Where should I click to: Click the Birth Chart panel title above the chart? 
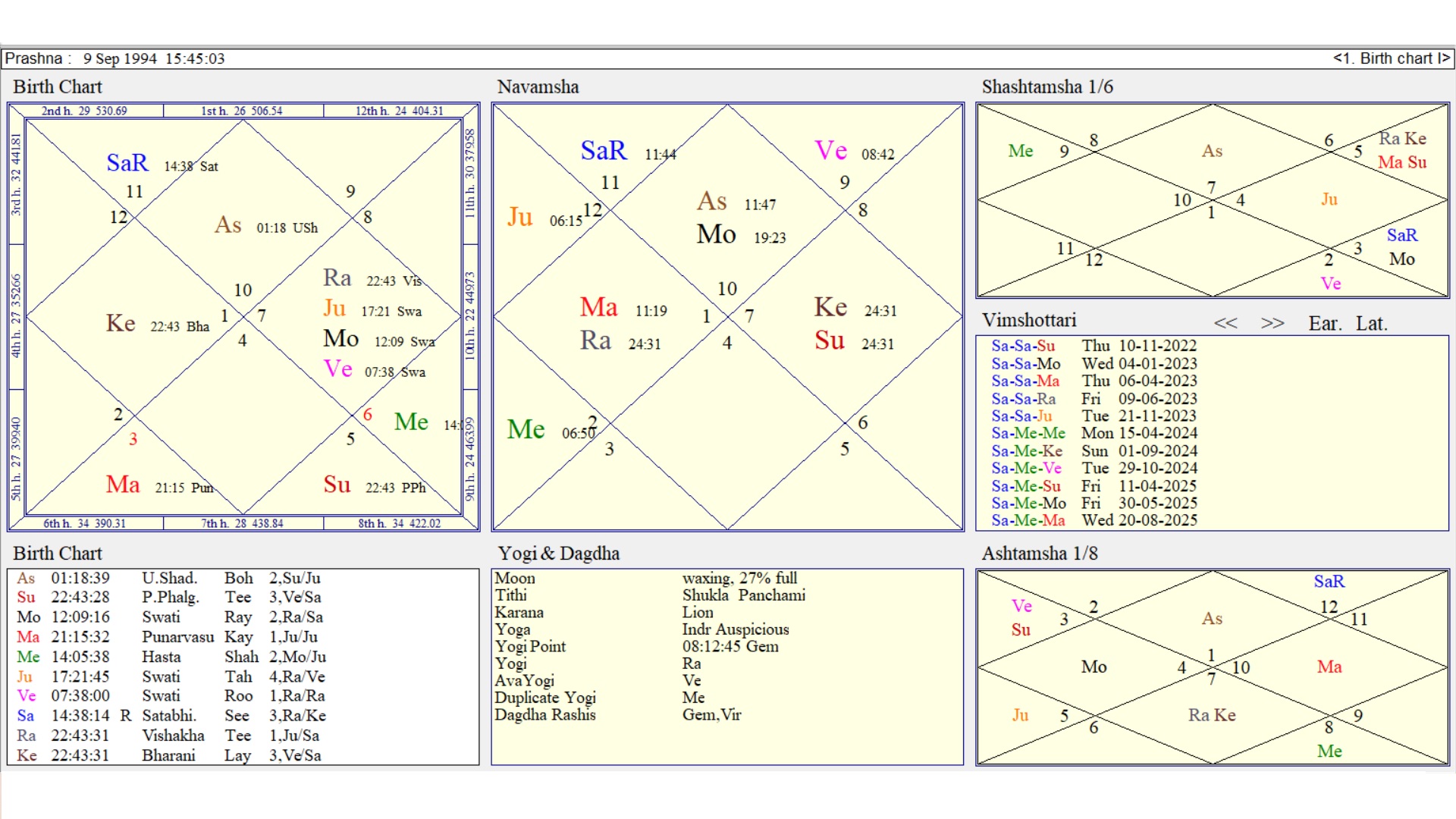point(58,87)
